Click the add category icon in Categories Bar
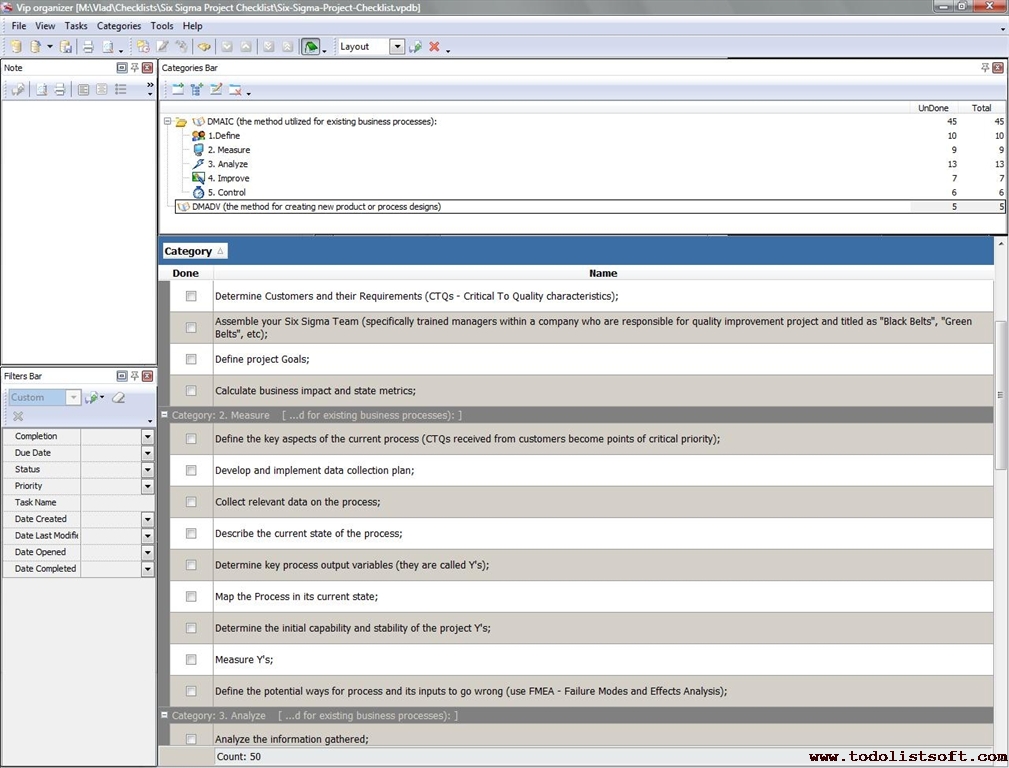Screen dimensions: 1009x768 [x=178, y=90]
